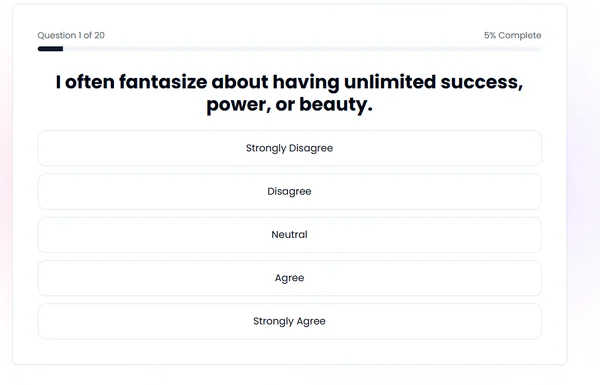Click the question heading about unlimited success
600x385 pixels.
pyautogui.click(x=289, y=93)
